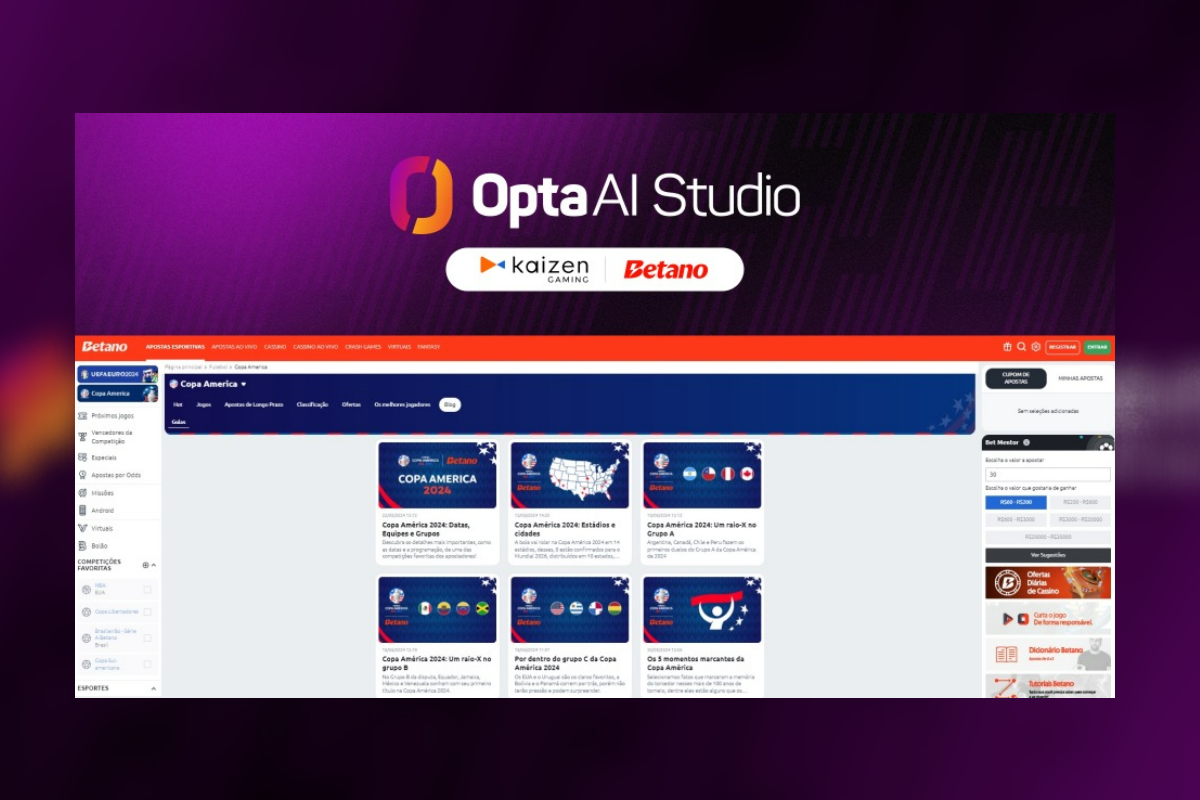The height and width of the screenshot is (800, 1200).
Task: Select the R$600 - R$3000 winnings option
Action: pyautogui.click(x=1015, y=520)
